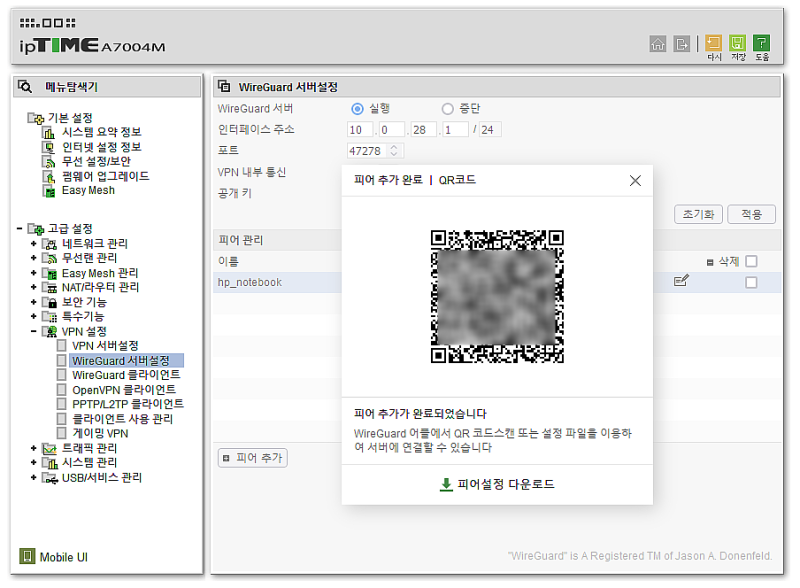Viewport: 800px width, 588px height.
Task: Click the 펌웨어 업그레이드 icon
Action: [48, 177]
